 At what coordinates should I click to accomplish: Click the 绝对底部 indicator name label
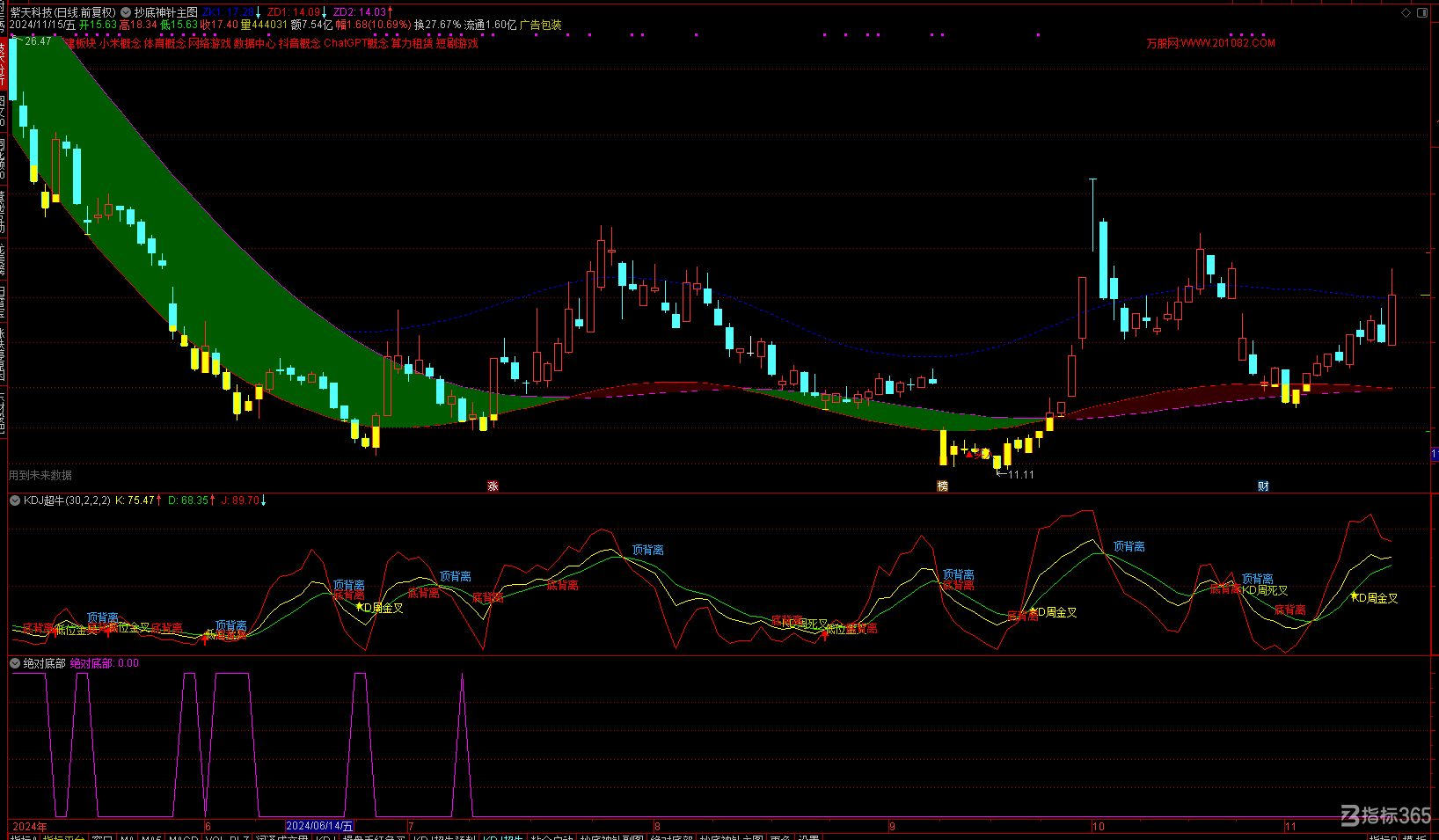[44, 663]
